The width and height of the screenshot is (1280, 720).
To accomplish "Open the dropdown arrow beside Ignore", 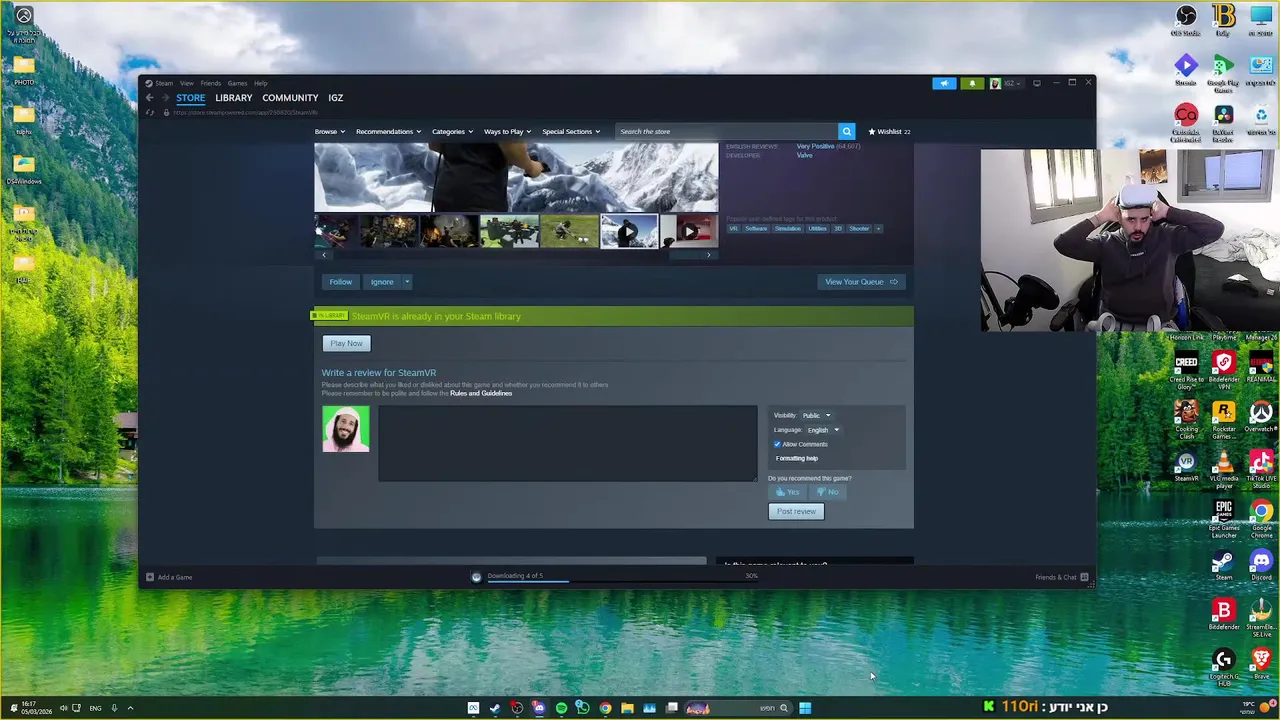I will [407, 282].
